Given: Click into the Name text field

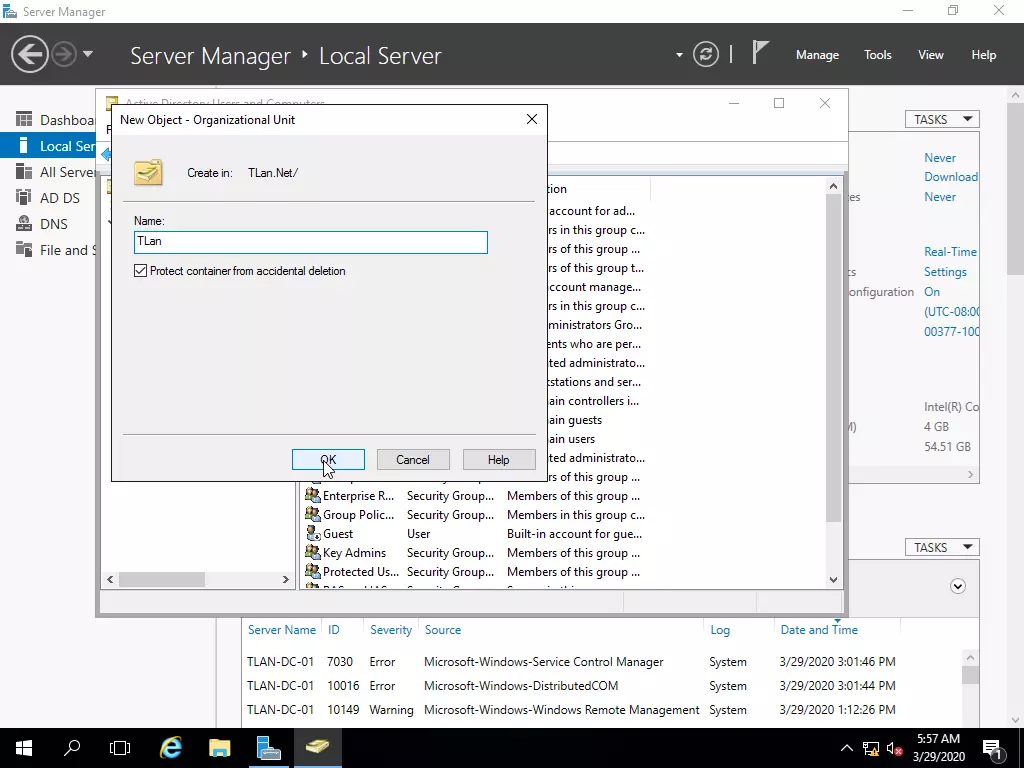Looking at the screenshot, I should pyautogui.click(x=310, y=242).
